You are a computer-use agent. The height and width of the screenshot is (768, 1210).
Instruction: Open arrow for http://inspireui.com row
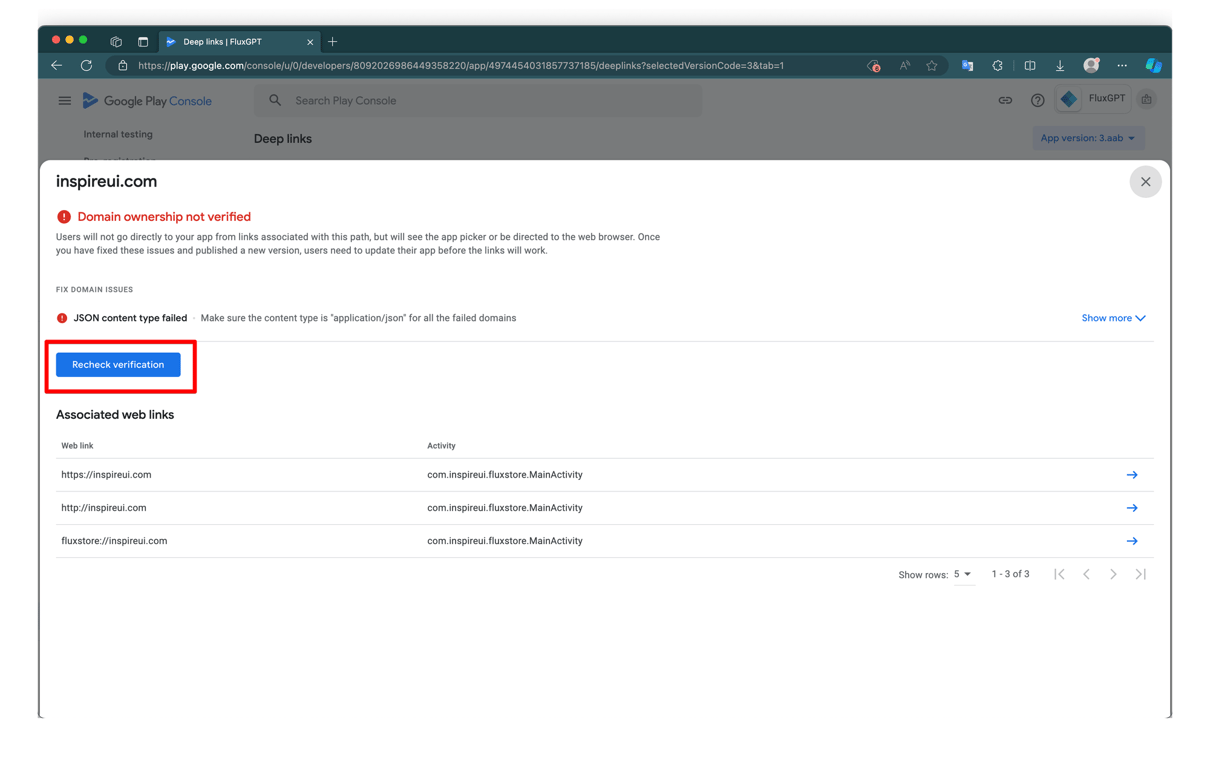(1132, 508)
